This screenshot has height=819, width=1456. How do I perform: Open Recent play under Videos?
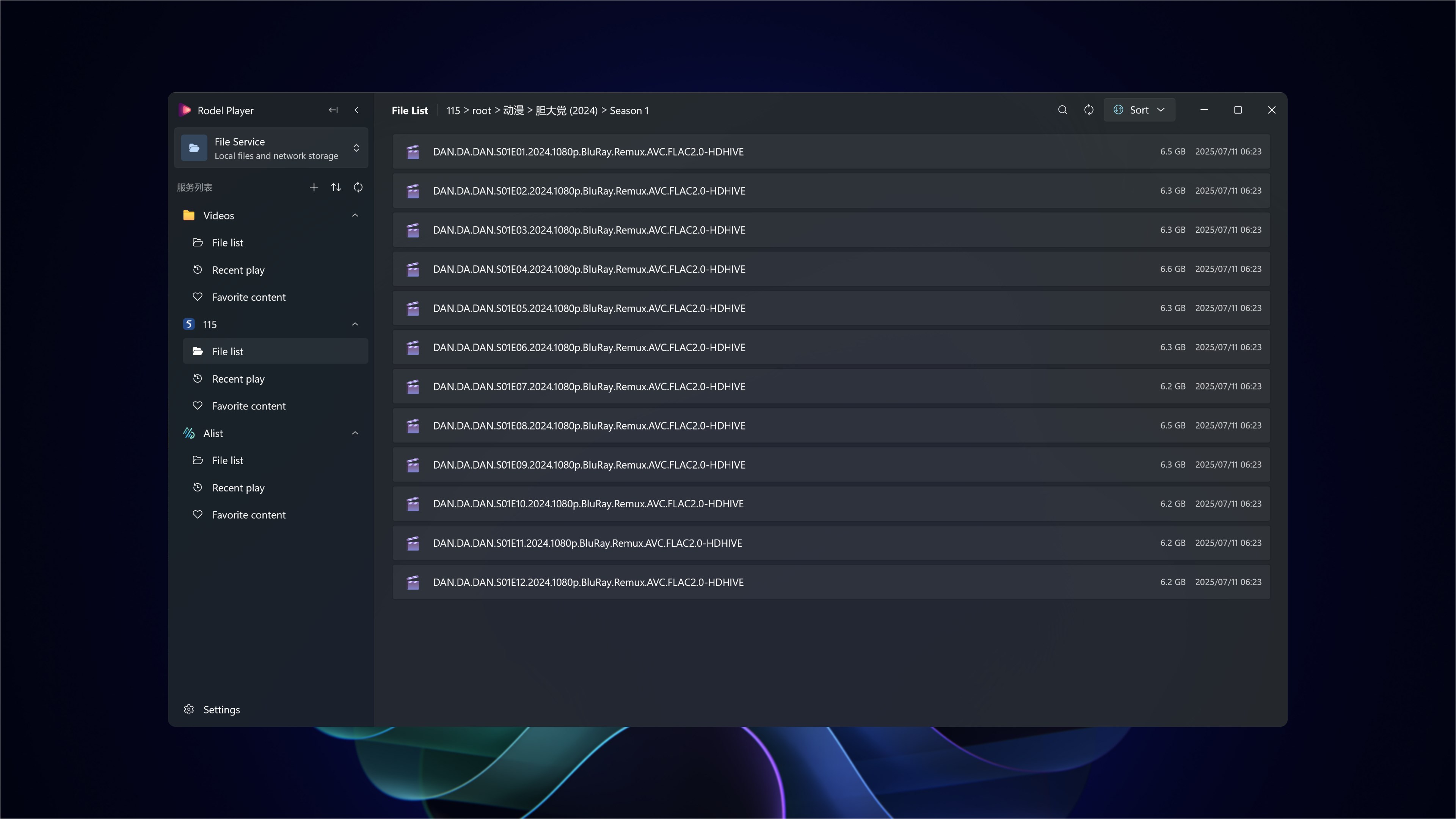click(x=276, y=270)
